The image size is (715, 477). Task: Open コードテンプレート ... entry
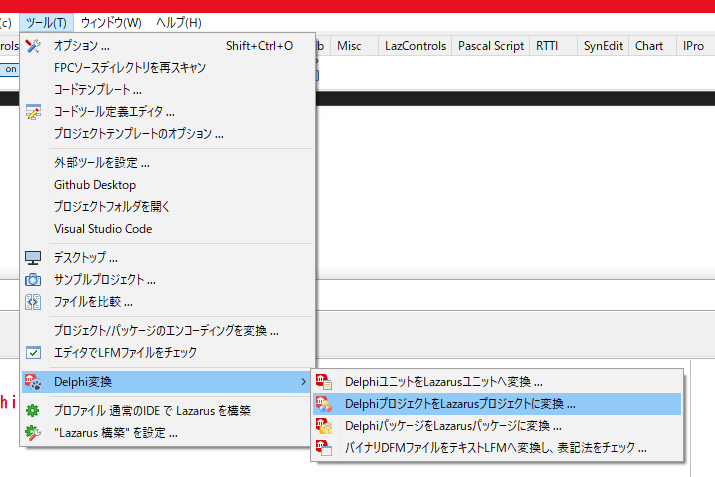pyautogui.click(x=168, y=89)
